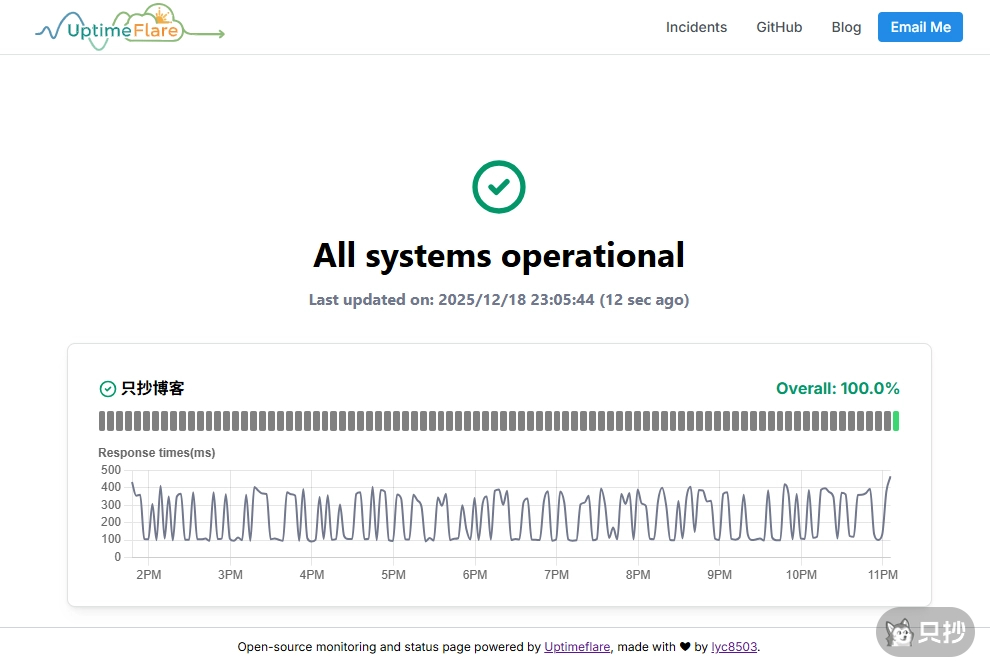Click the 只抄 watermark badge icon
Viewport: 990px width, 672px height.
(925, 632)
